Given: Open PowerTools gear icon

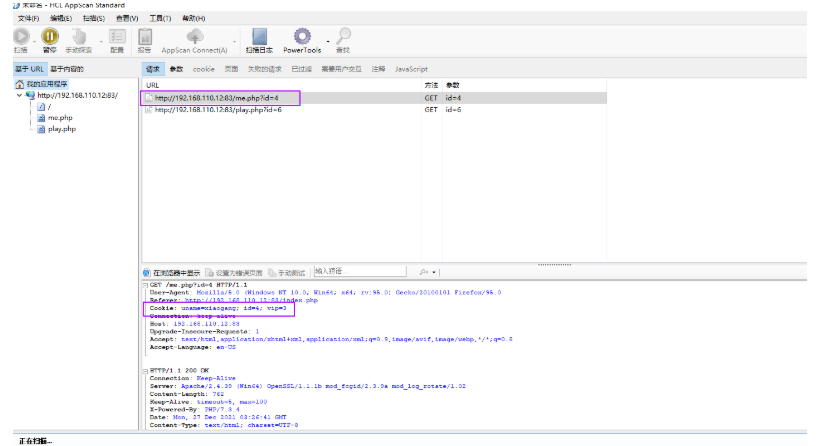Looking at the screenshot, I should coord(302,36).
